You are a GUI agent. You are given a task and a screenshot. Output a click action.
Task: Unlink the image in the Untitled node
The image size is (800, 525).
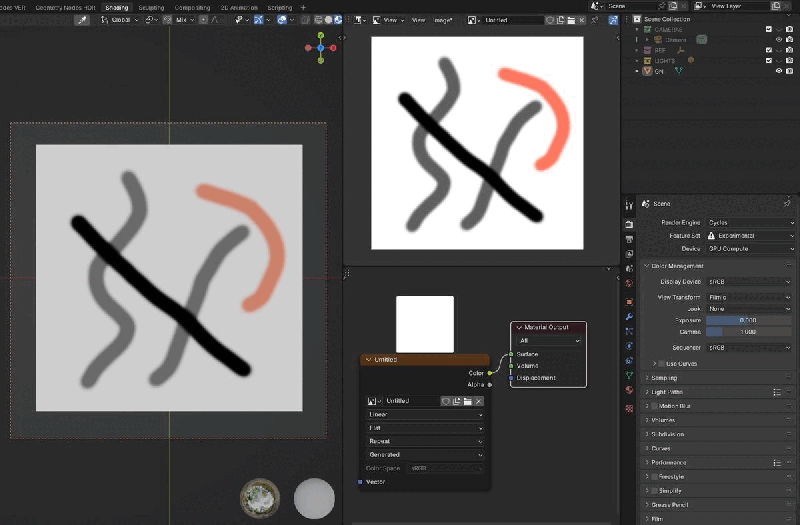(x=479, y=402)
